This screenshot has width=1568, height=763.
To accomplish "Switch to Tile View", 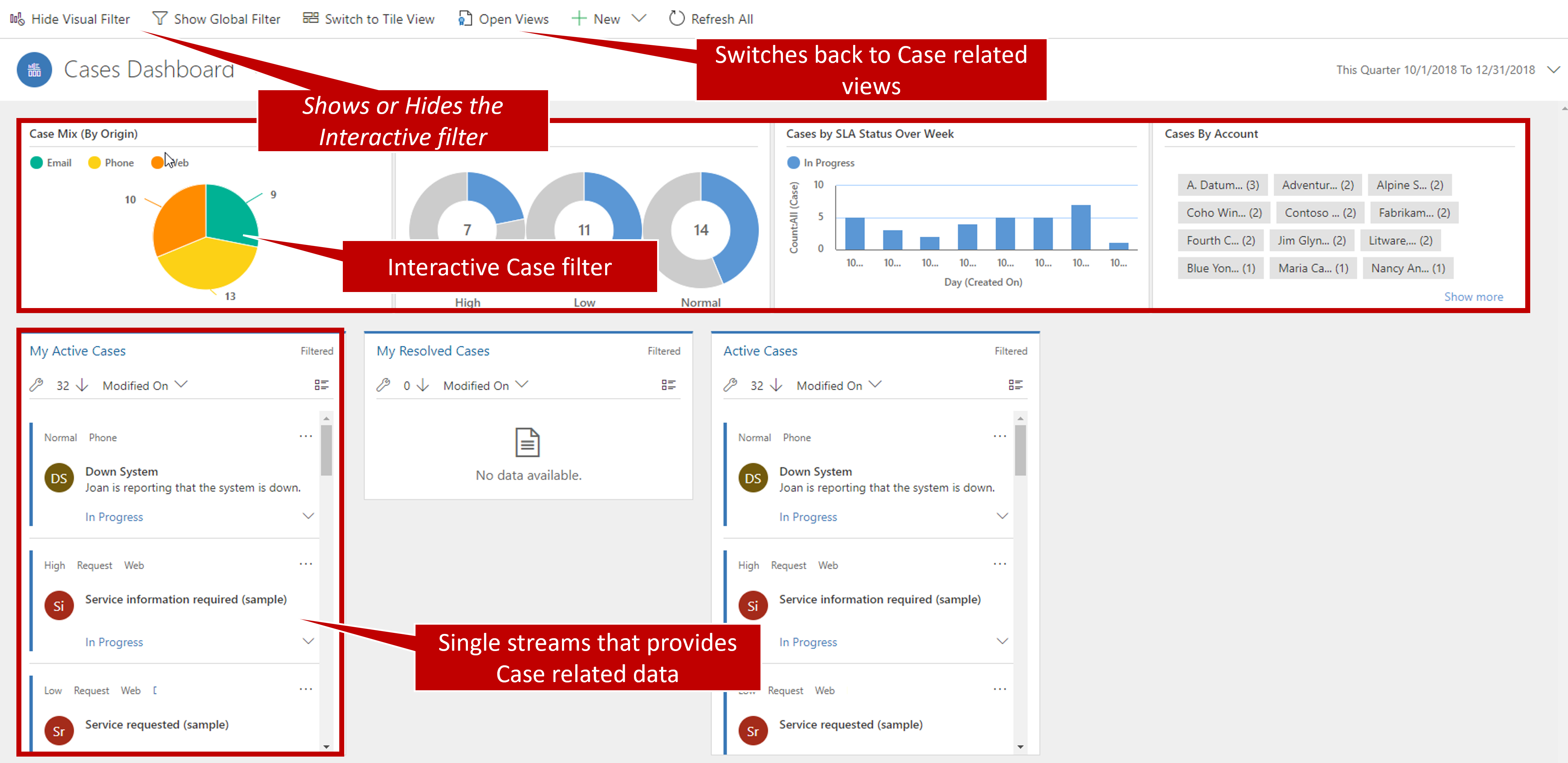I will tap(368, 19).
